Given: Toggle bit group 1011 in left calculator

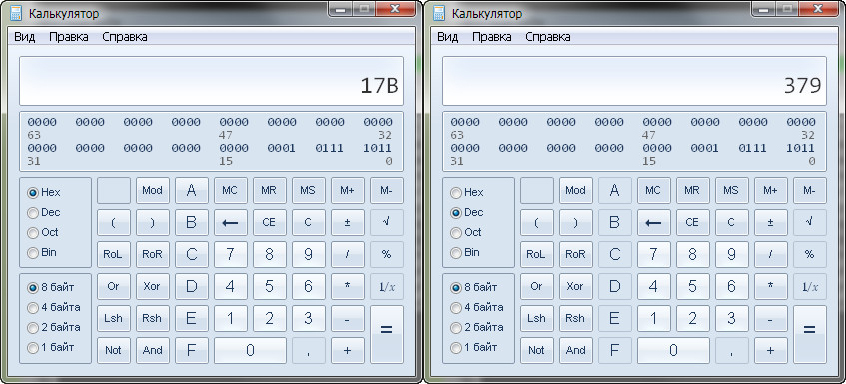Looking at the screenshot, I should [x=378, y=148].
